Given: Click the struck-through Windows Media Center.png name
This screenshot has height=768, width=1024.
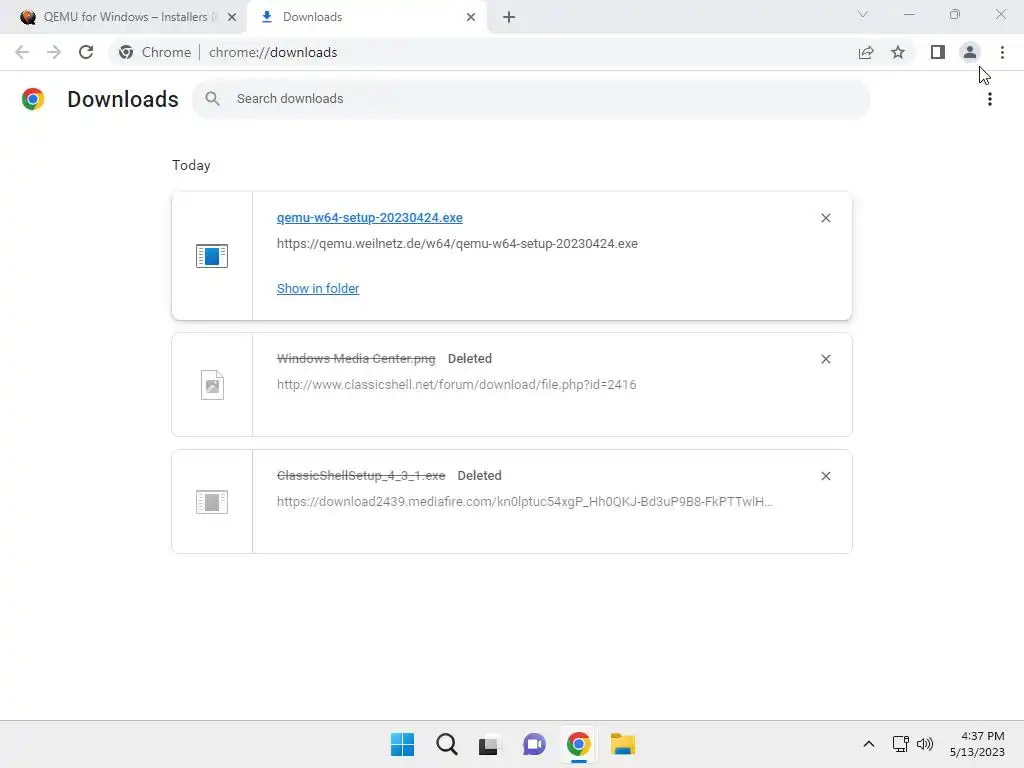Looking at the screenshot, I should (x=356, y=359).
